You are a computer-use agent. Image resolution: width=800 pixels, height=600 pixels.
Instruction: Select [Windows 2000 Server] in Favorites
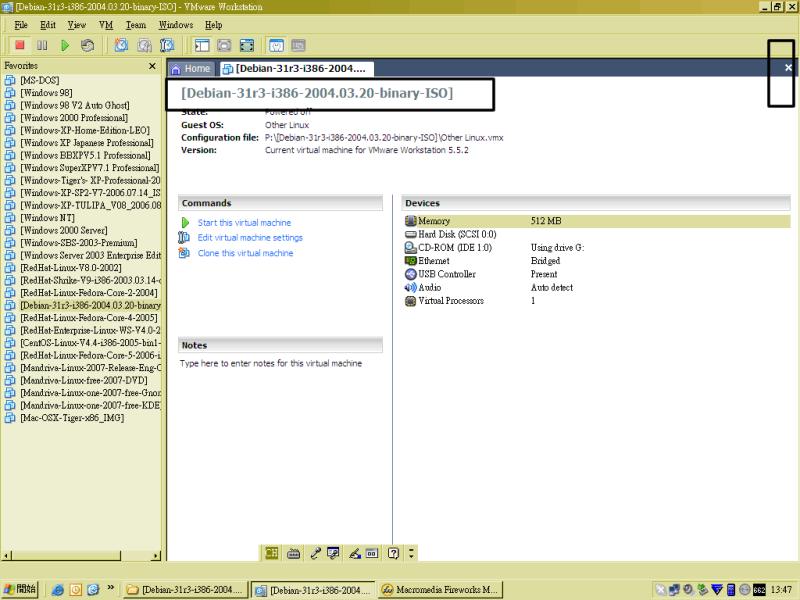pos(64,230)
